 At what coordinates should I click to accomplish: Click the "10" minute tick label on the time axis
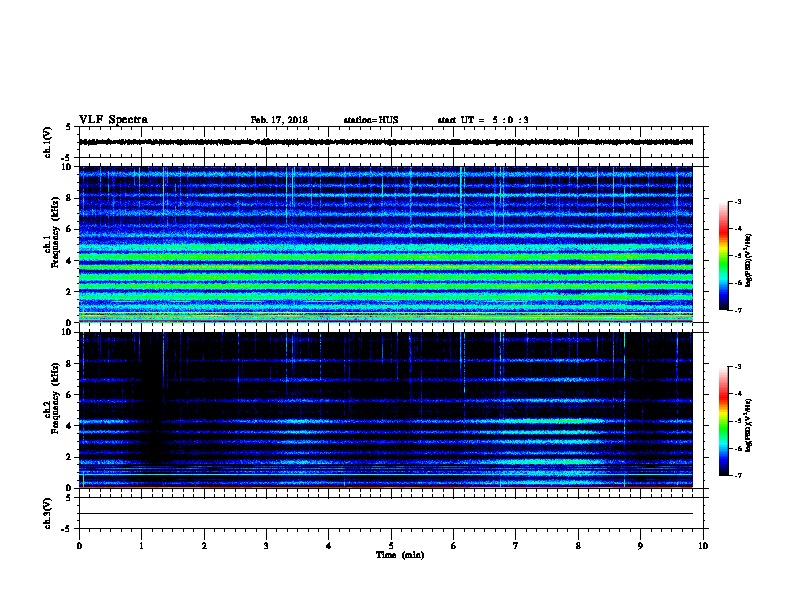703,545
